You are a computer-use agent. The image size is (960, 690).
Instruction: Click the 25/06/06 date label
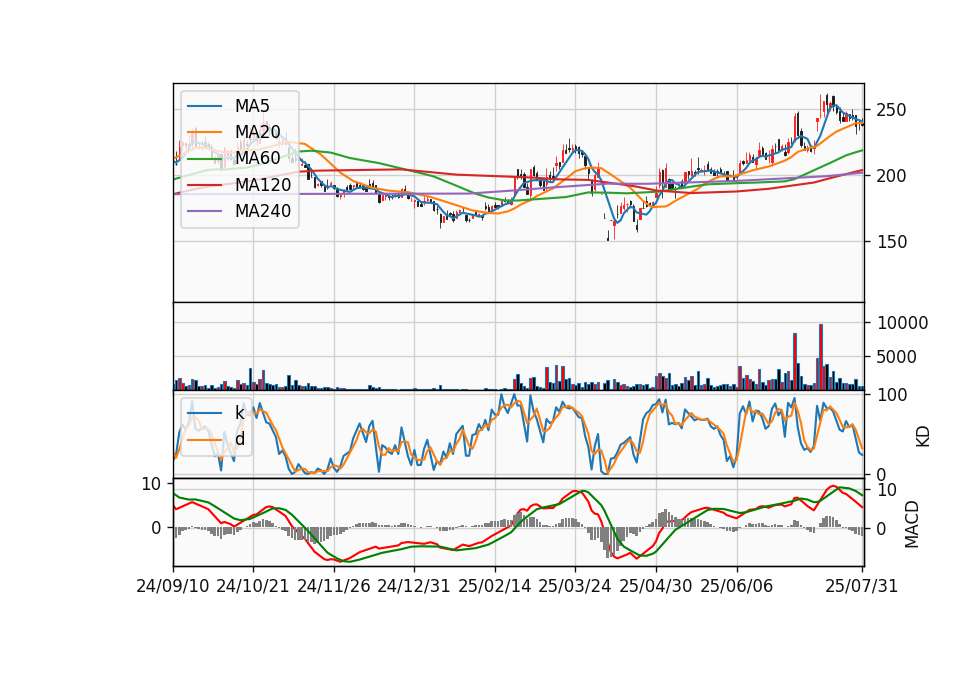(737, 586)
